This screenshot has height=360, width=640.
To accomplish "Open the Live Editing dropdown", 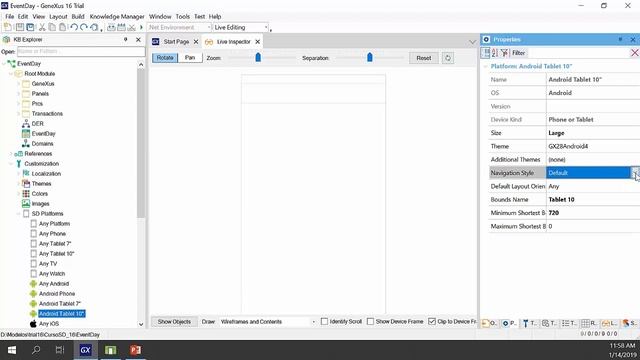I will 266,27.
